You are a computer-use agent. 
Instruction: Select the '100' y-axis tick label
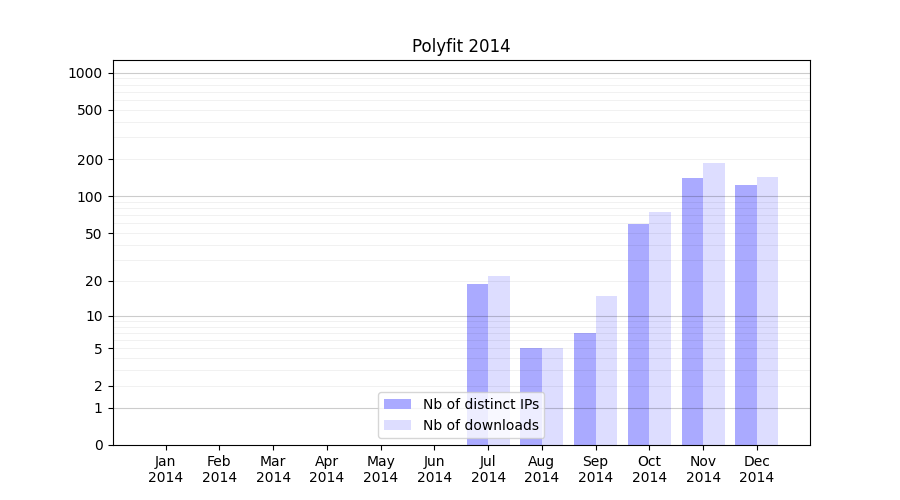click(91, 197)
